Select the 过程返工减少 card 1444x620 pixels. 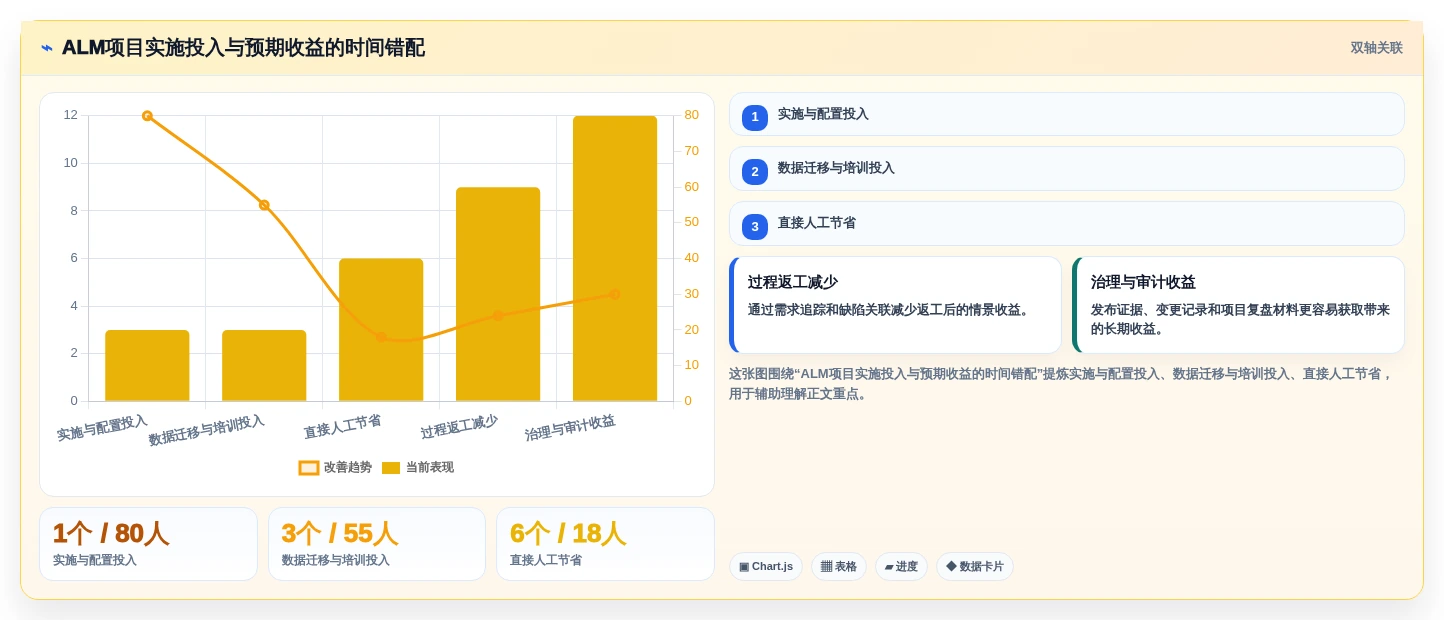pyautogui.click(x=895, y=305)
